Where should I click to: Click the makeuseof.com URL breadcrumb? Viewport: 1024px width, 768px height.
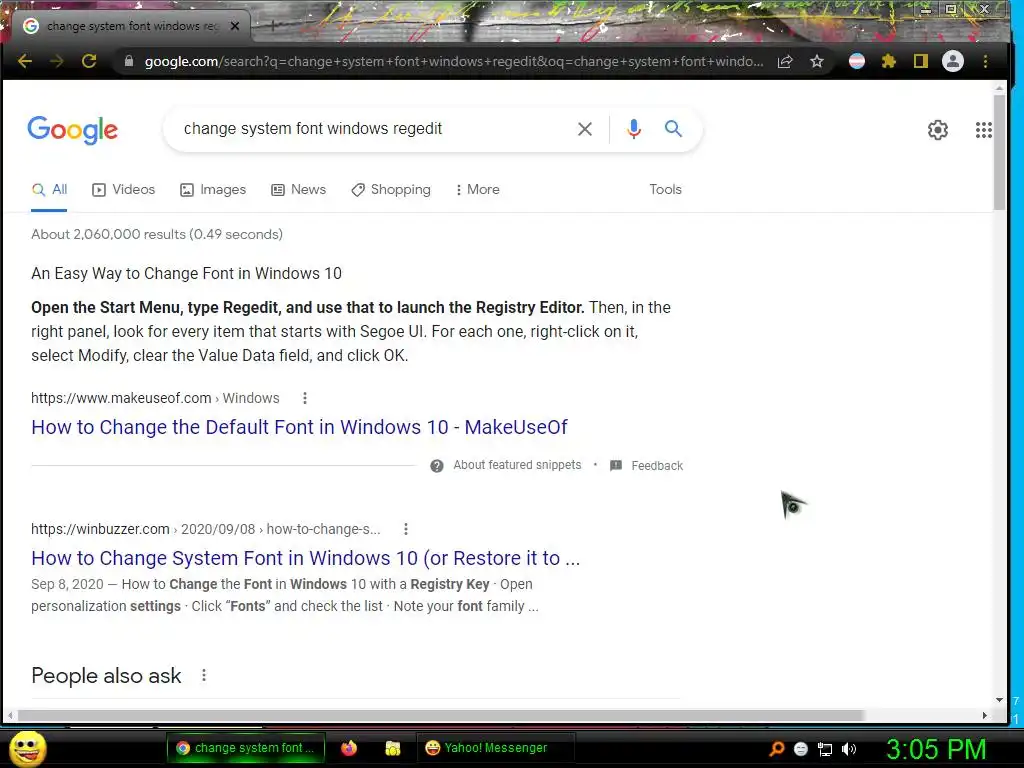[155, 398]
